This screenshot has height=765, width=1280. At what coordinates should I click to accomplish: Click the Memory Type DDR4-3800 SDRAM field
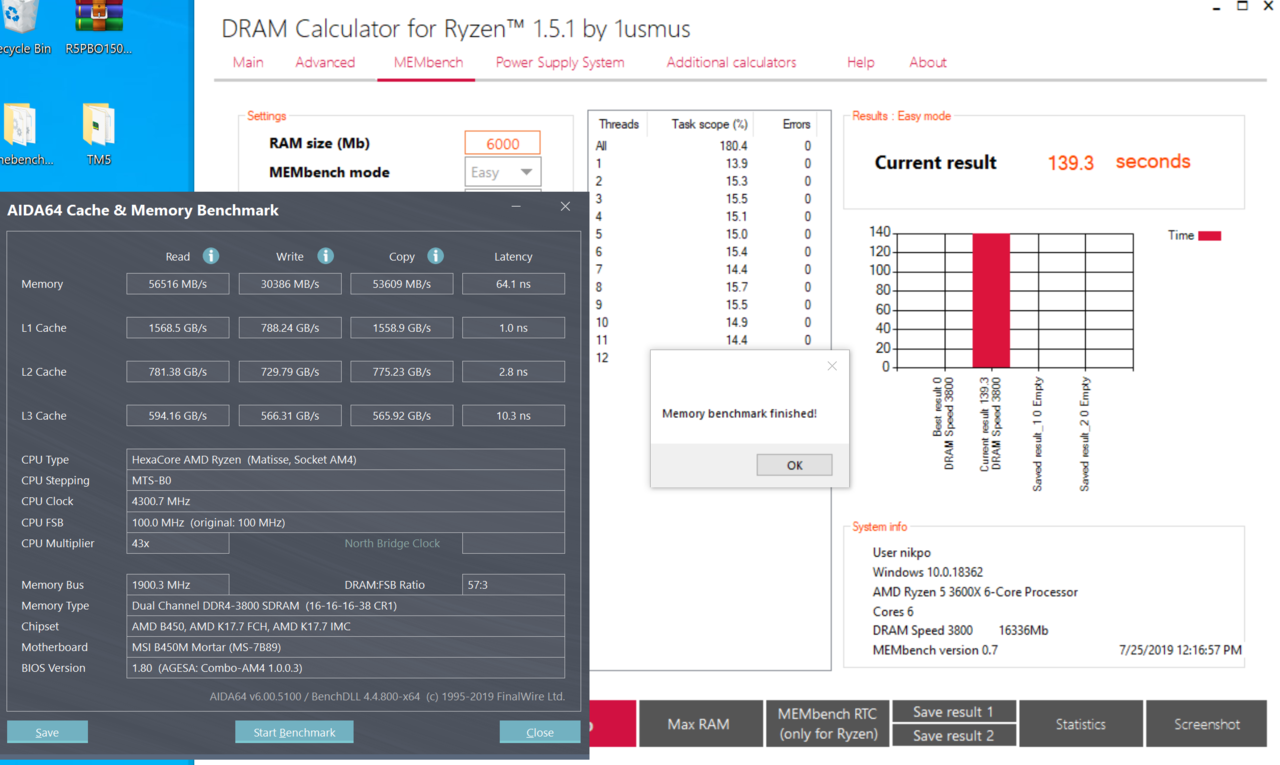(x=346, y=606)
